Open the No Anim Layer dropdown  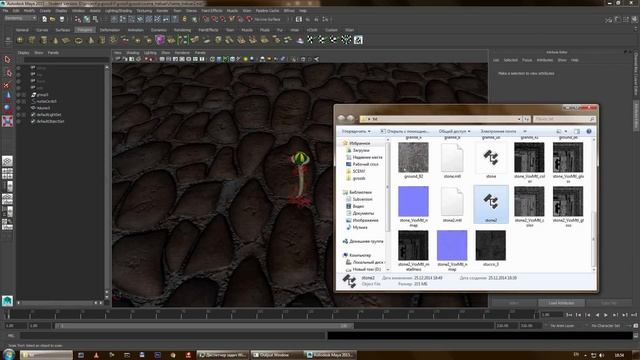click(x=562, y=326)
